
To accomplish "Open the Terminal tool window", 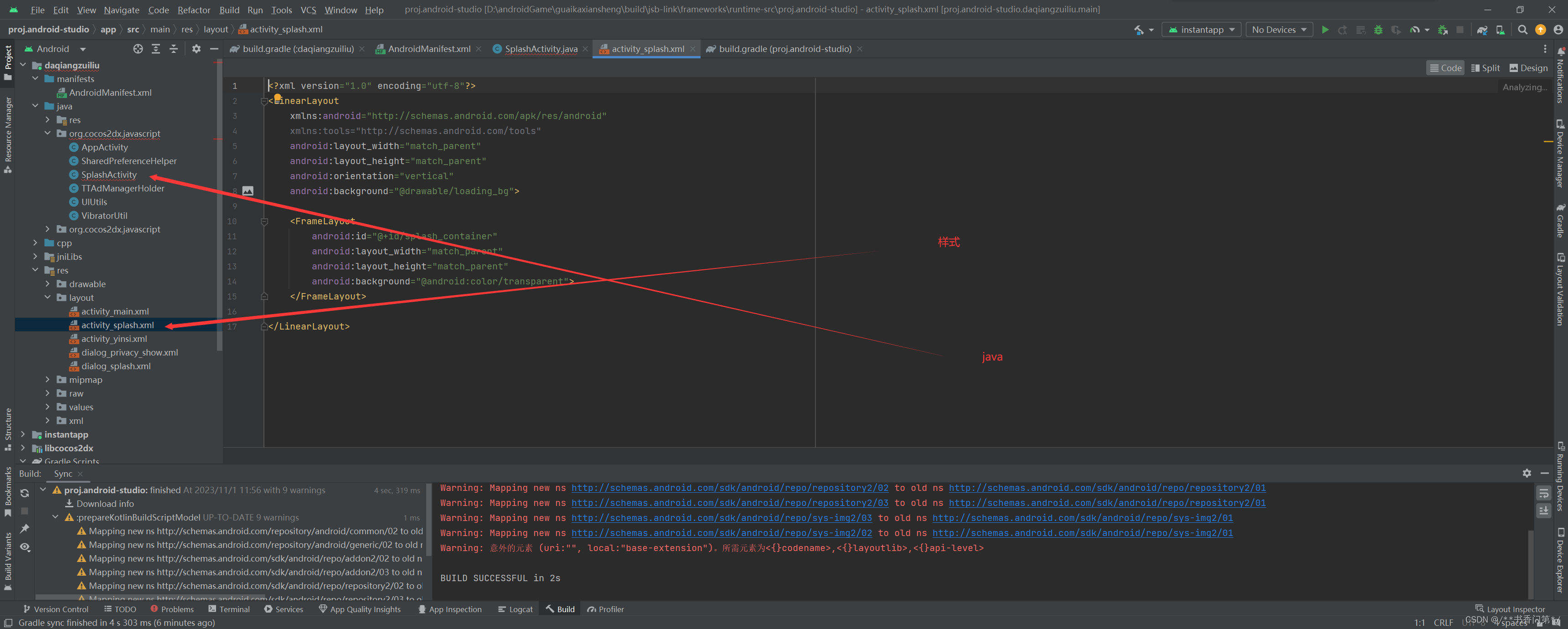I will 229,609.
